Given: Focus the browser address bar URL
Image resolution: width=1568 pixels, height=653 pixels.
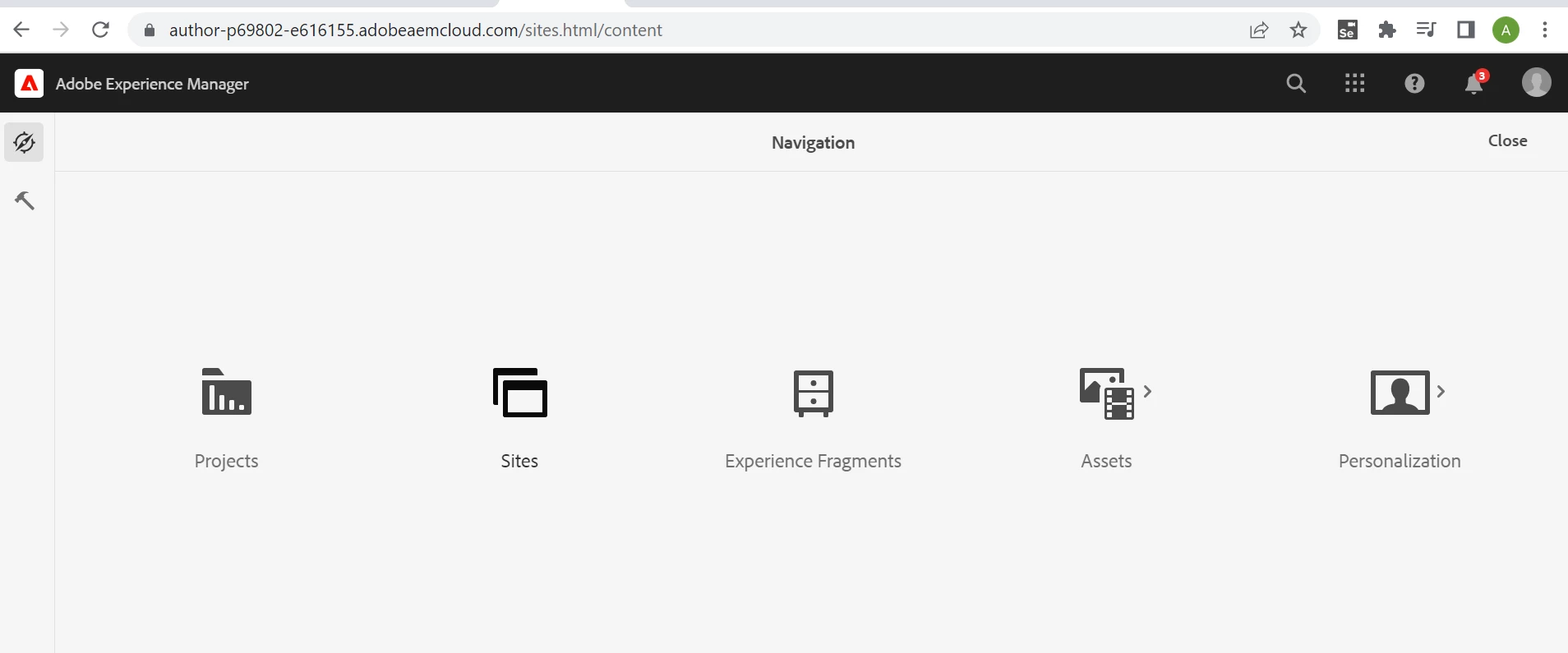Looking at the screenshot, I should (415, 30).
